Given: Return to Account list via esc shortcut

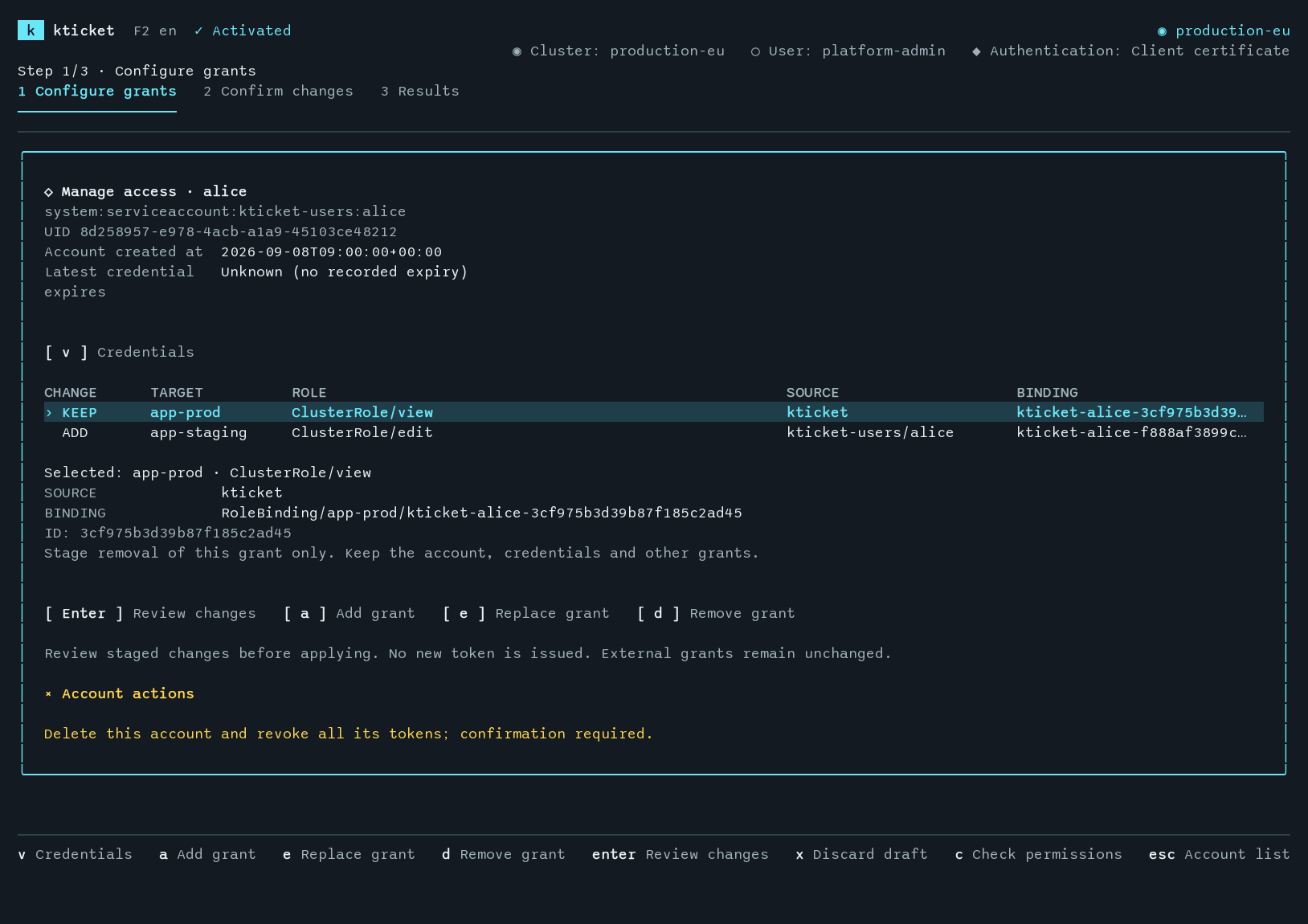Looking at the screenshot, I should click(1220, 854).
